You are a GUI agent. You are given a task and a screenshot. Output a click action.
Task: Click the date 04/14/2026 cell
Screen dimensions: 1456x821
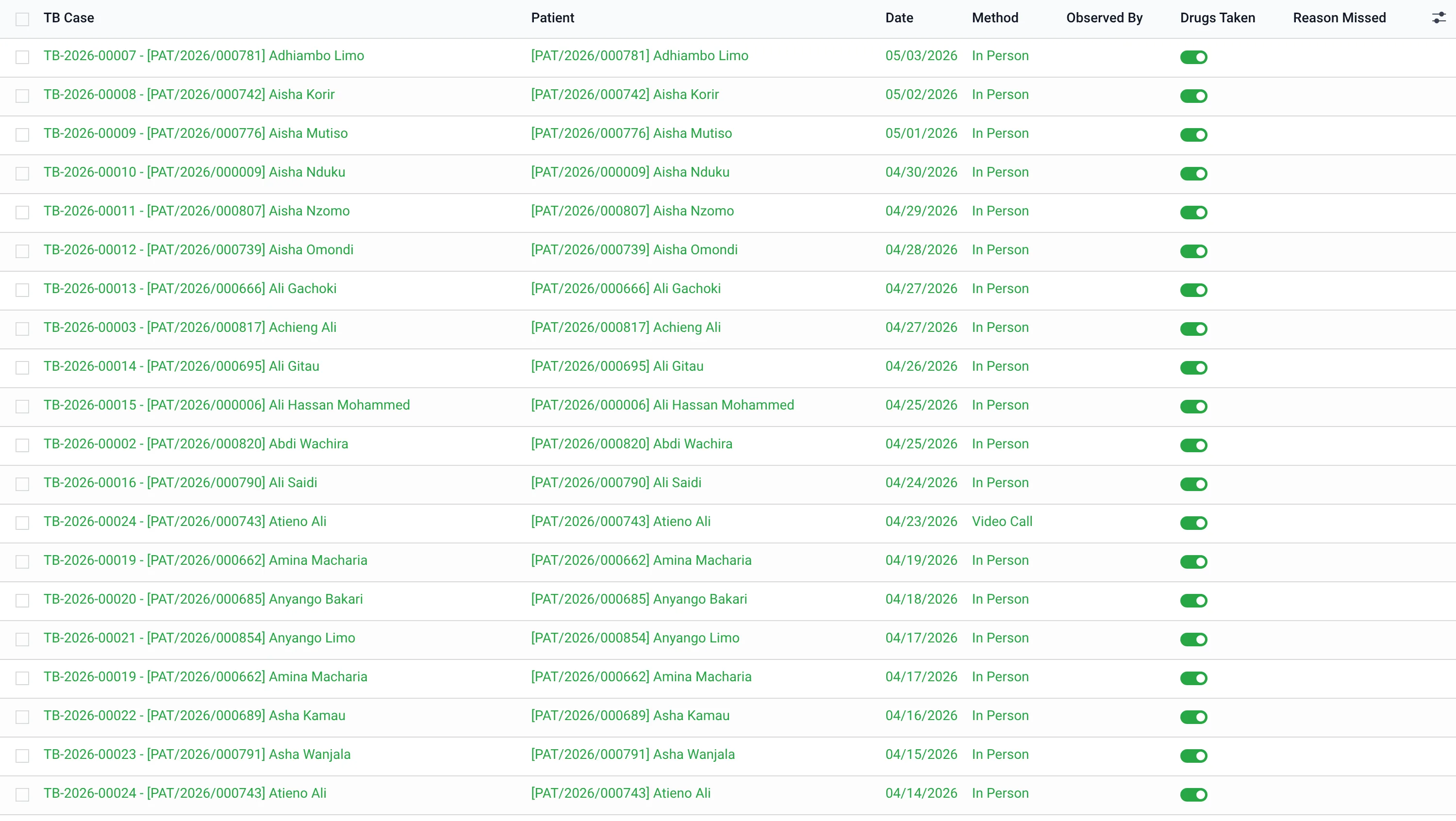point(921,793)
